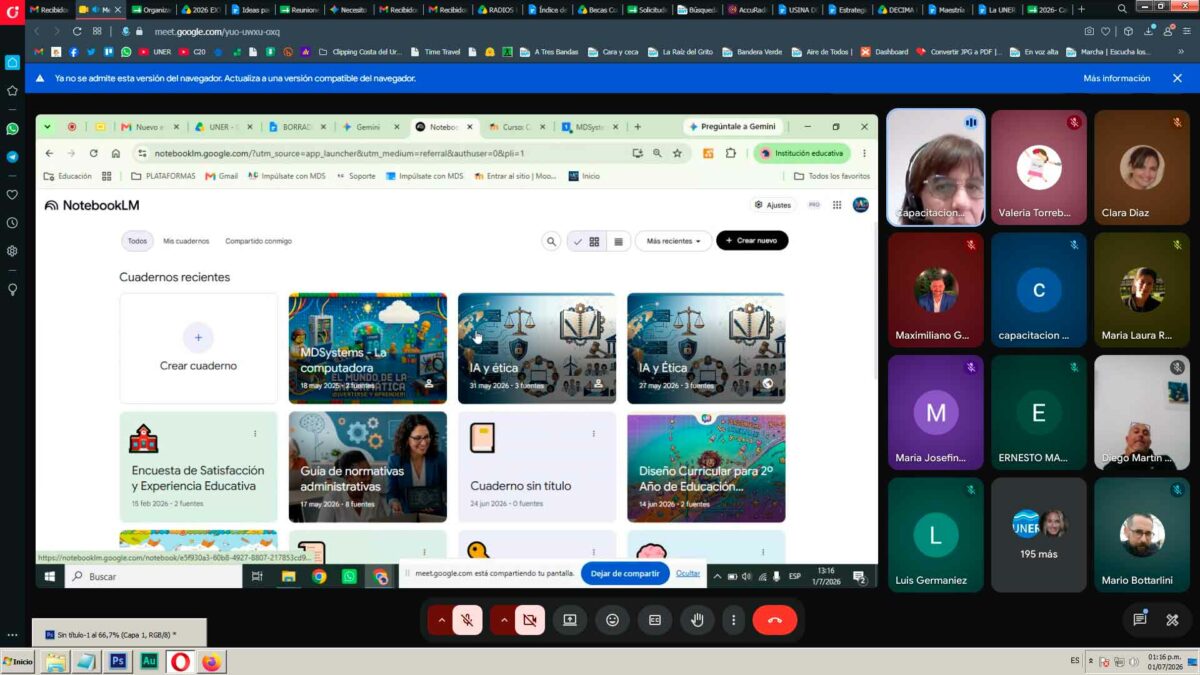The height and width of the screenshot is (675, 1200).
Task: Open the IA y Ética notebook dated 27 may
Action: [705, 348]
